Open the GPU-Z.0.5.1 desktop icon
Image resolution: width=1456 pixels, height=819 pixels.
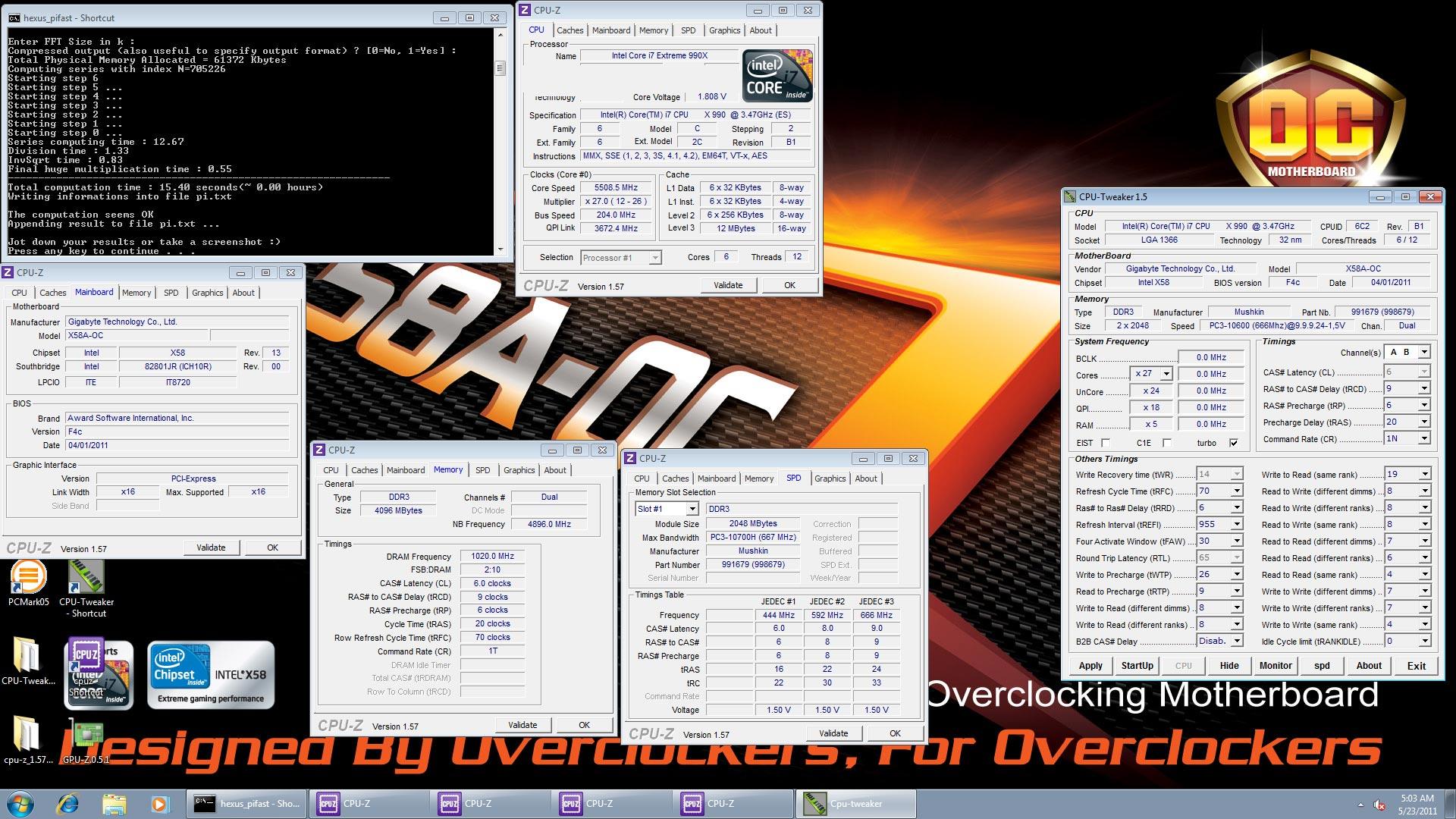[x=86, y=742]
